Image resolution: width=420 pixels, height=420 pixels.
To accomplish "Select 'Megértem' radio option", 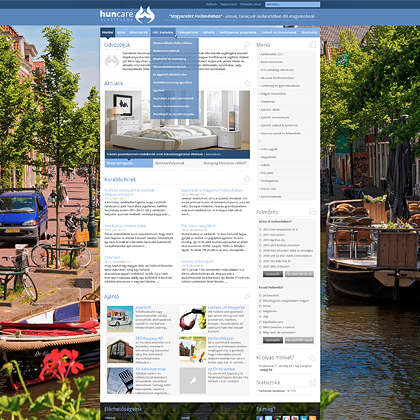I will (260, 311).
